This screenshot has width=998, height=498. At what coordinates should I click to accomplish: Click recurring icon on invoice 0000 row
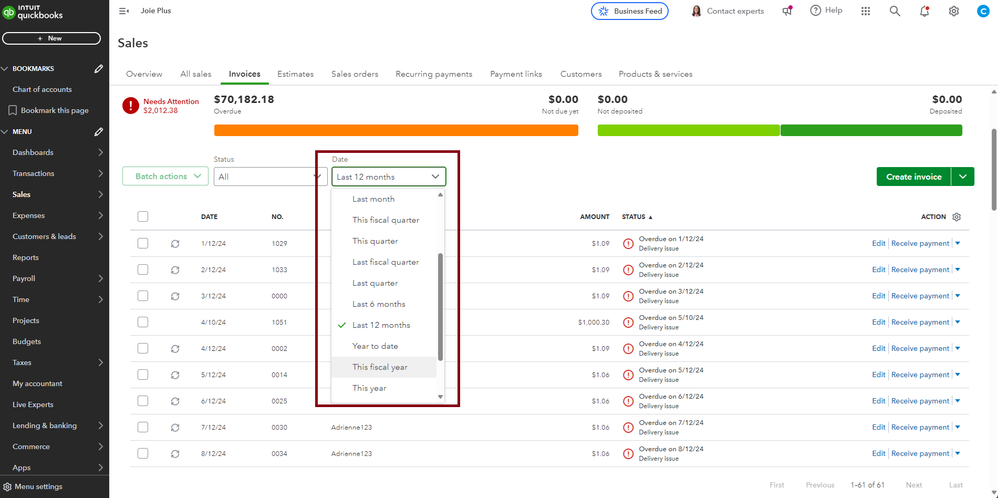pos(175,296)
